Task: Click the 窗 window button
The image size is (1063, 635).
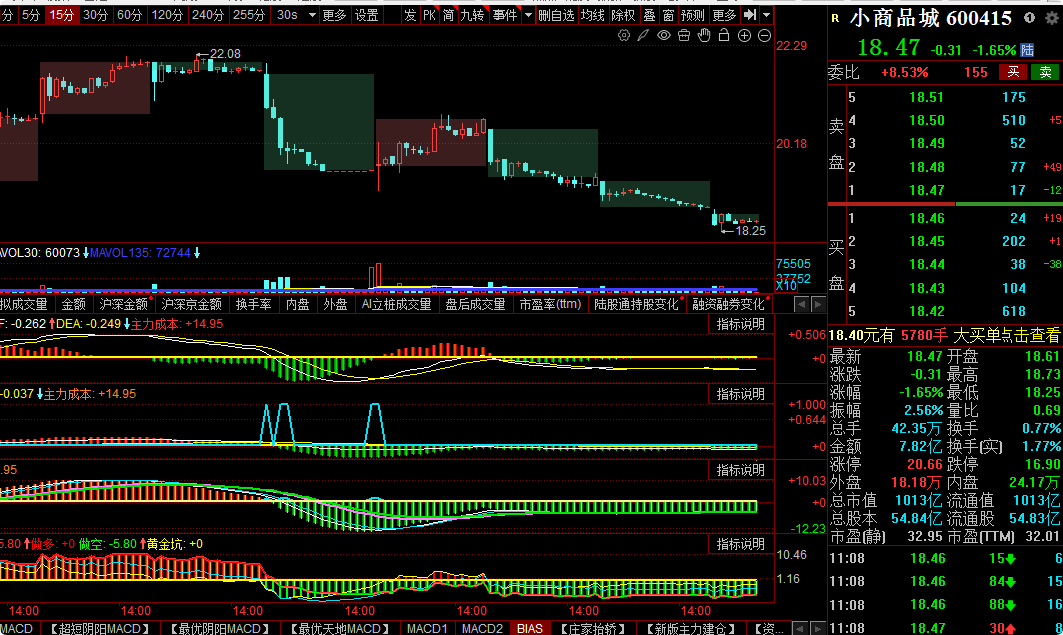Action: point(668,14)
